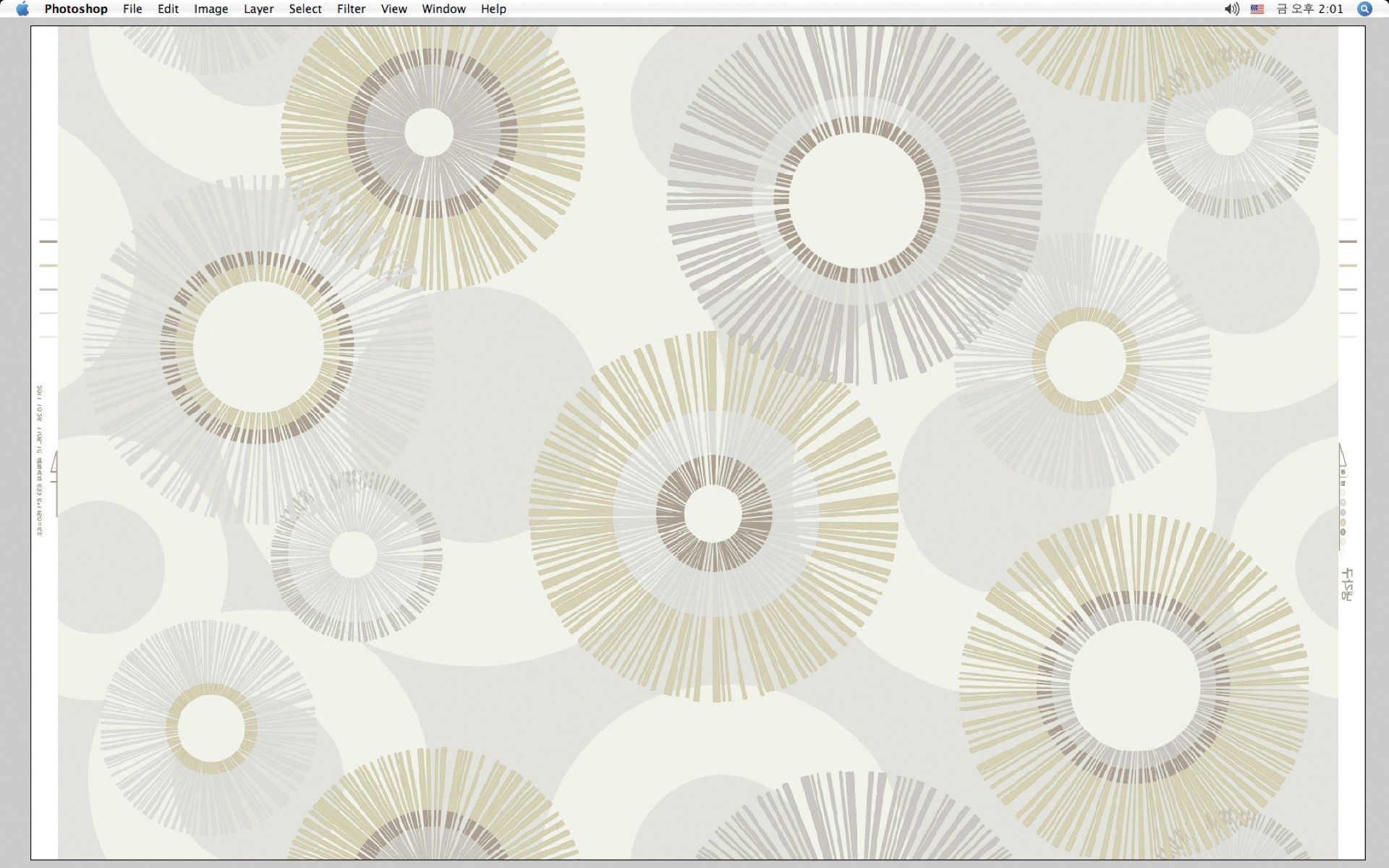Open the Image menu

(211, 9)
